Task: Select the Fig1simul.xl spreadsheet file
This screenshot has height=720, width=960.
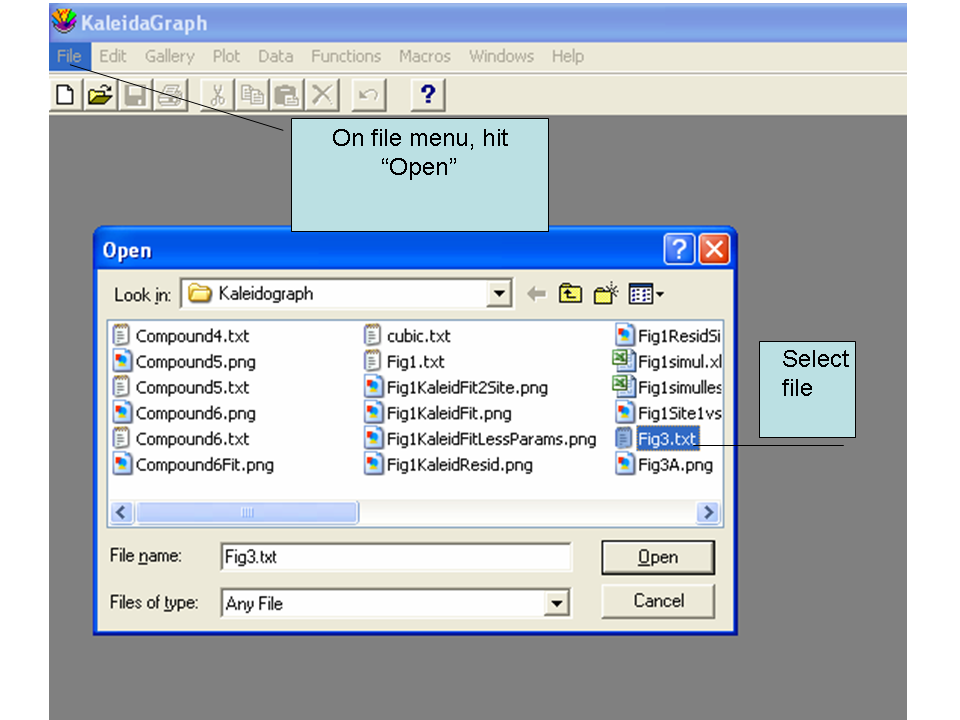Action: tap(667, 362)
